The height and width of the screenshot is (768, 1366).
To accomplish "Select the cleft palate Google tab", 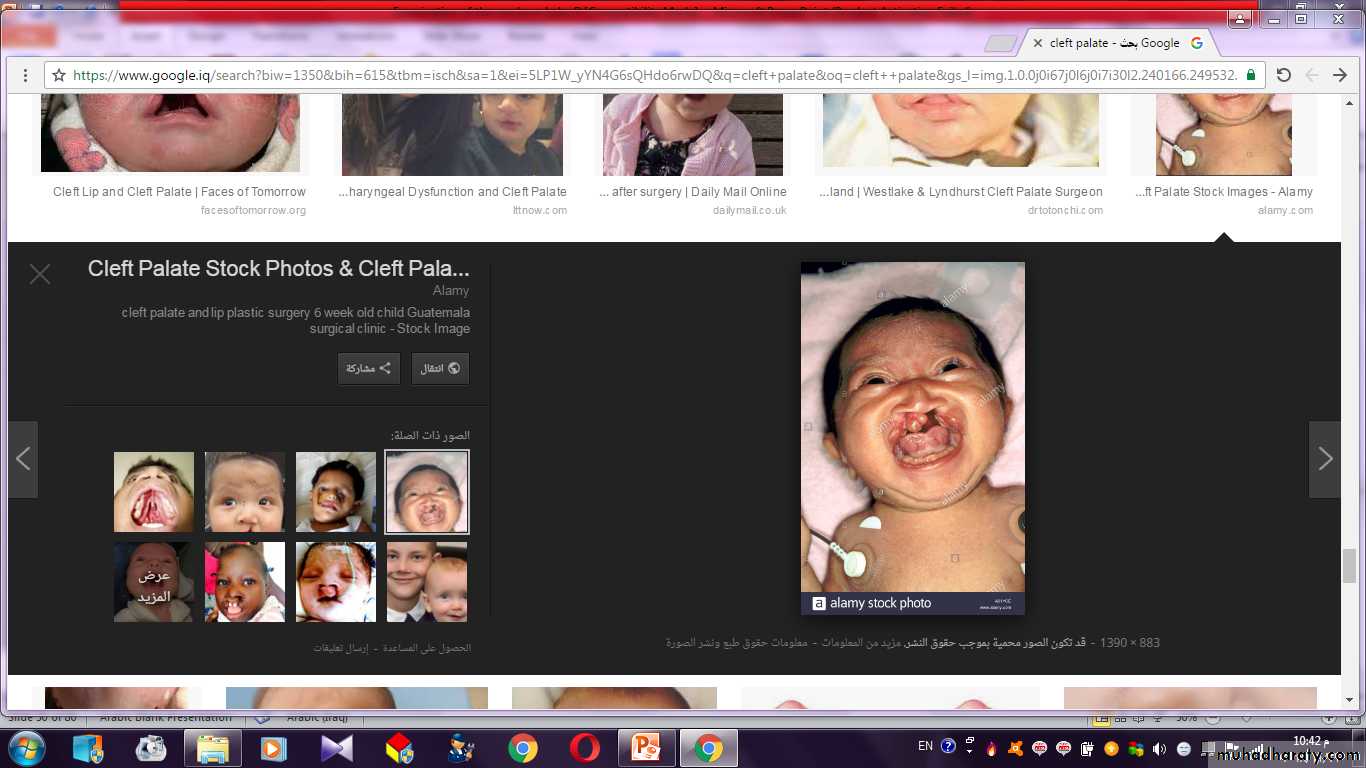I will 1120,43.
